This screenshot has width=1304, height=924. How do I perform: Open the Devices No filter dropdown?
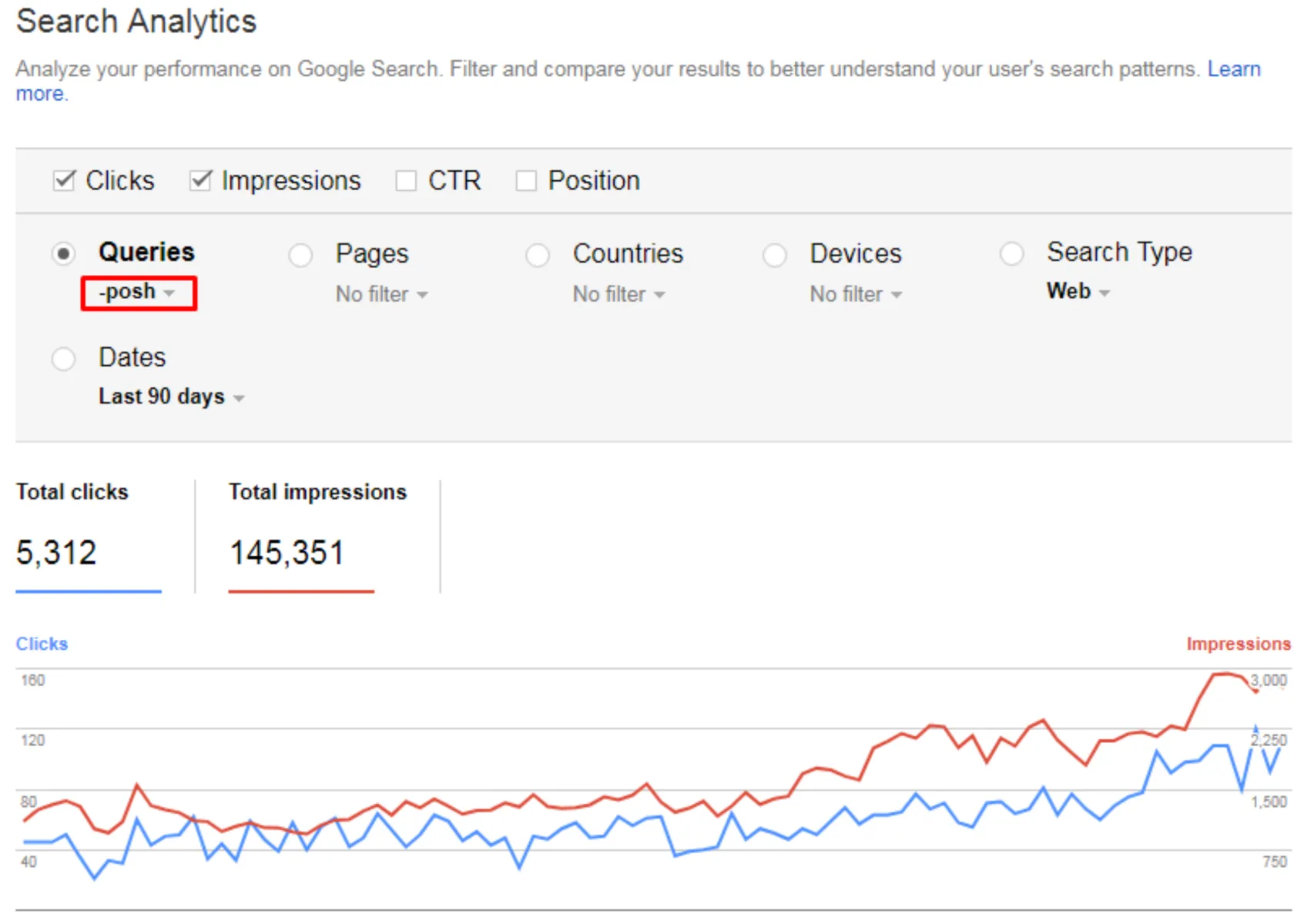(x=855, y=295)
